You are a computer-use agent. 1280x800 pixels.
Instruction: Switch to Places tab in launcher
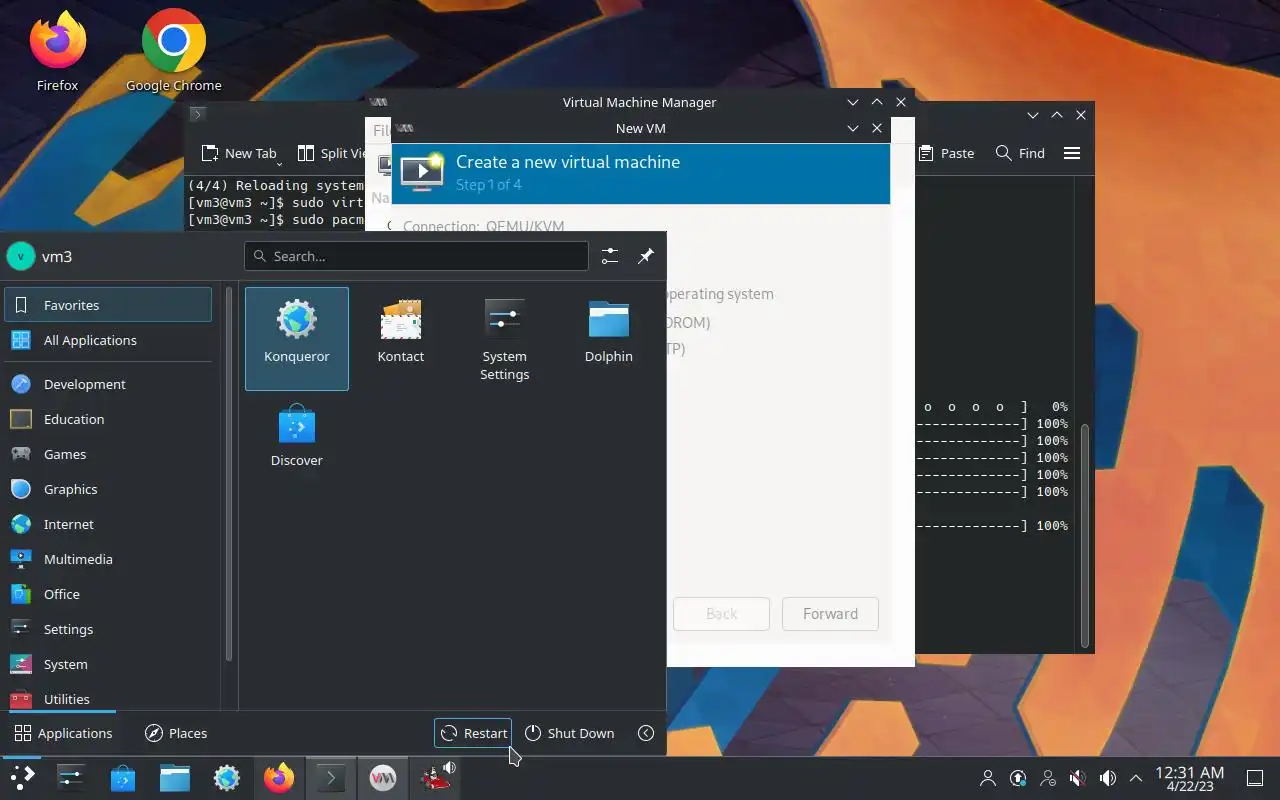pyautogui.click(x=176, y=733)
